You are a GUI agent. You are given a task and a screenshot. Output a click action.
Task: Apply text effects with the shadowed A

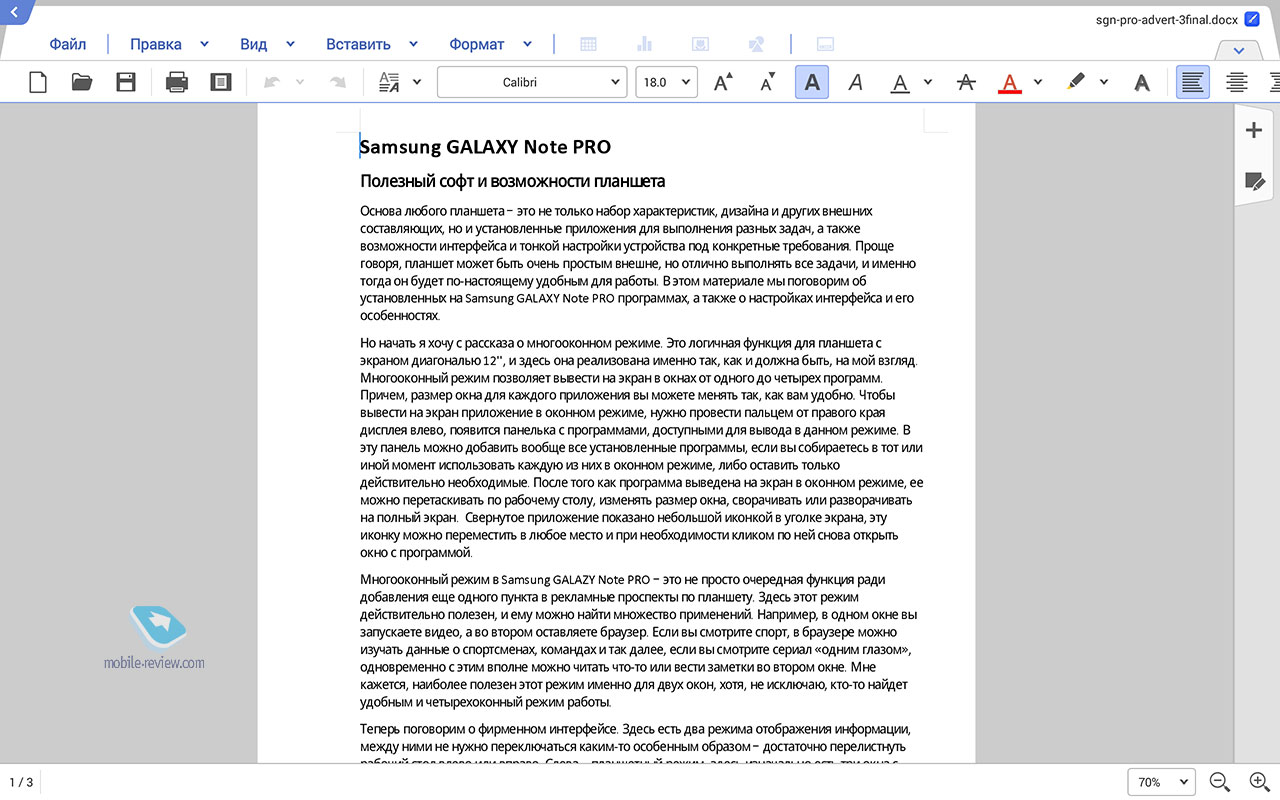pos(1141,82)
